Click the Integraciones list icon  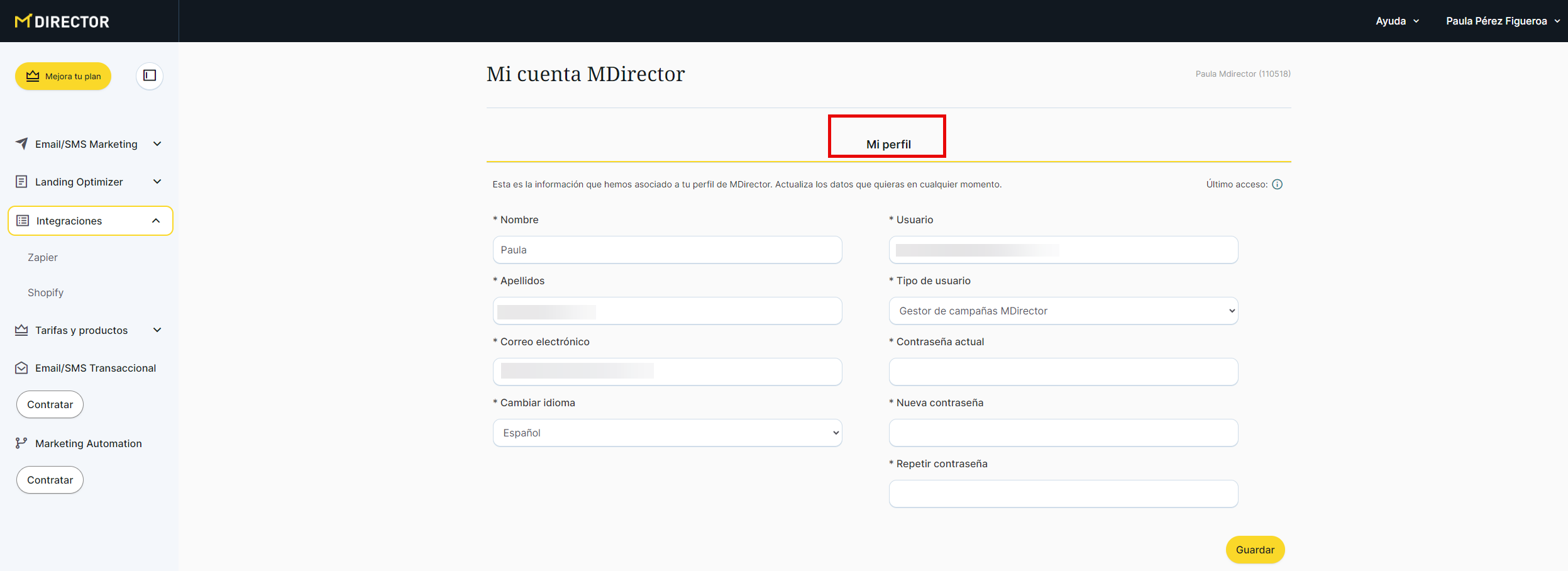click(23, 221)
